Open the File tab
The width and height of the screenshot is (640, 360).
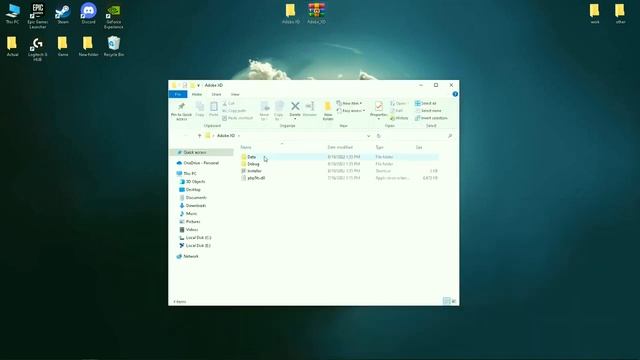(x=178, y=94)
